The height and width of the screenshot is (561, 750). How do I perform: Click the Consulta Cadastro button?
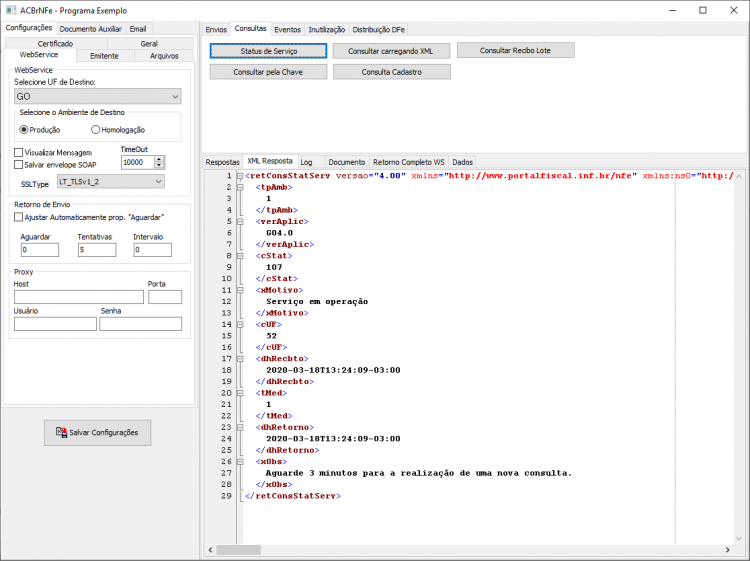392,72
